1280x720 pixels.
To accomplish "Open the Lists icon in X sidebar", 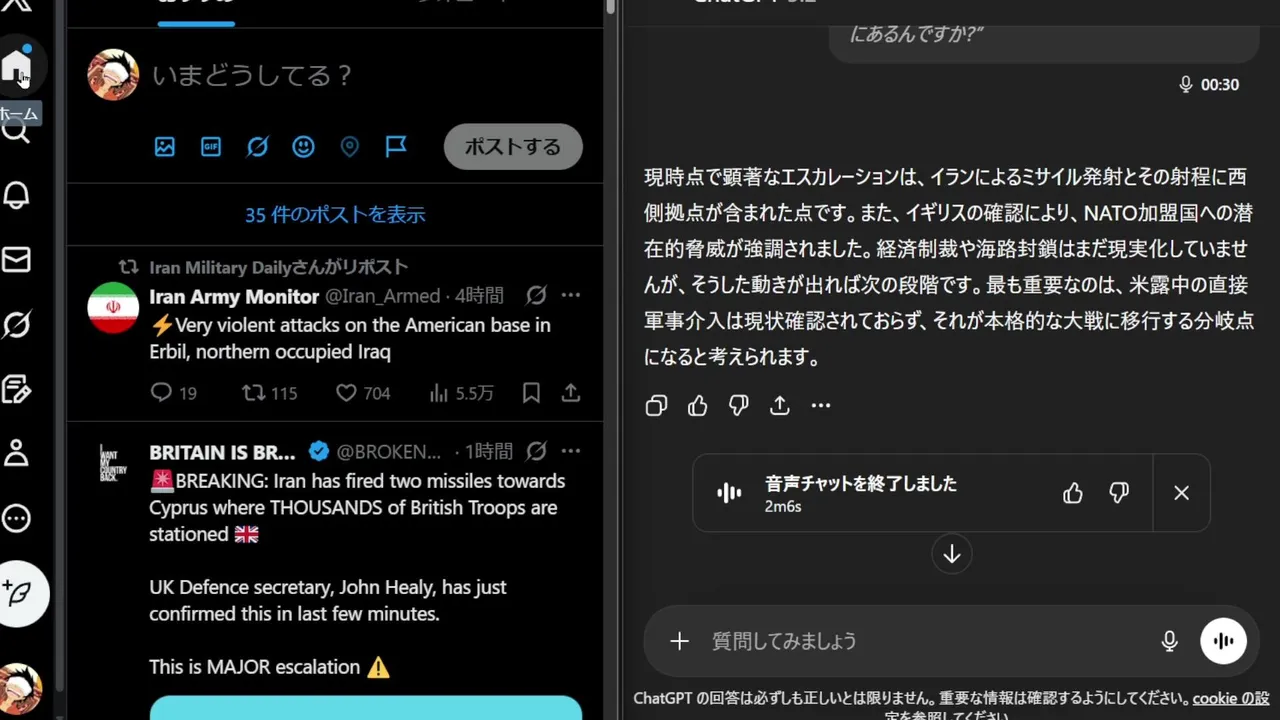I will point(16,389).
